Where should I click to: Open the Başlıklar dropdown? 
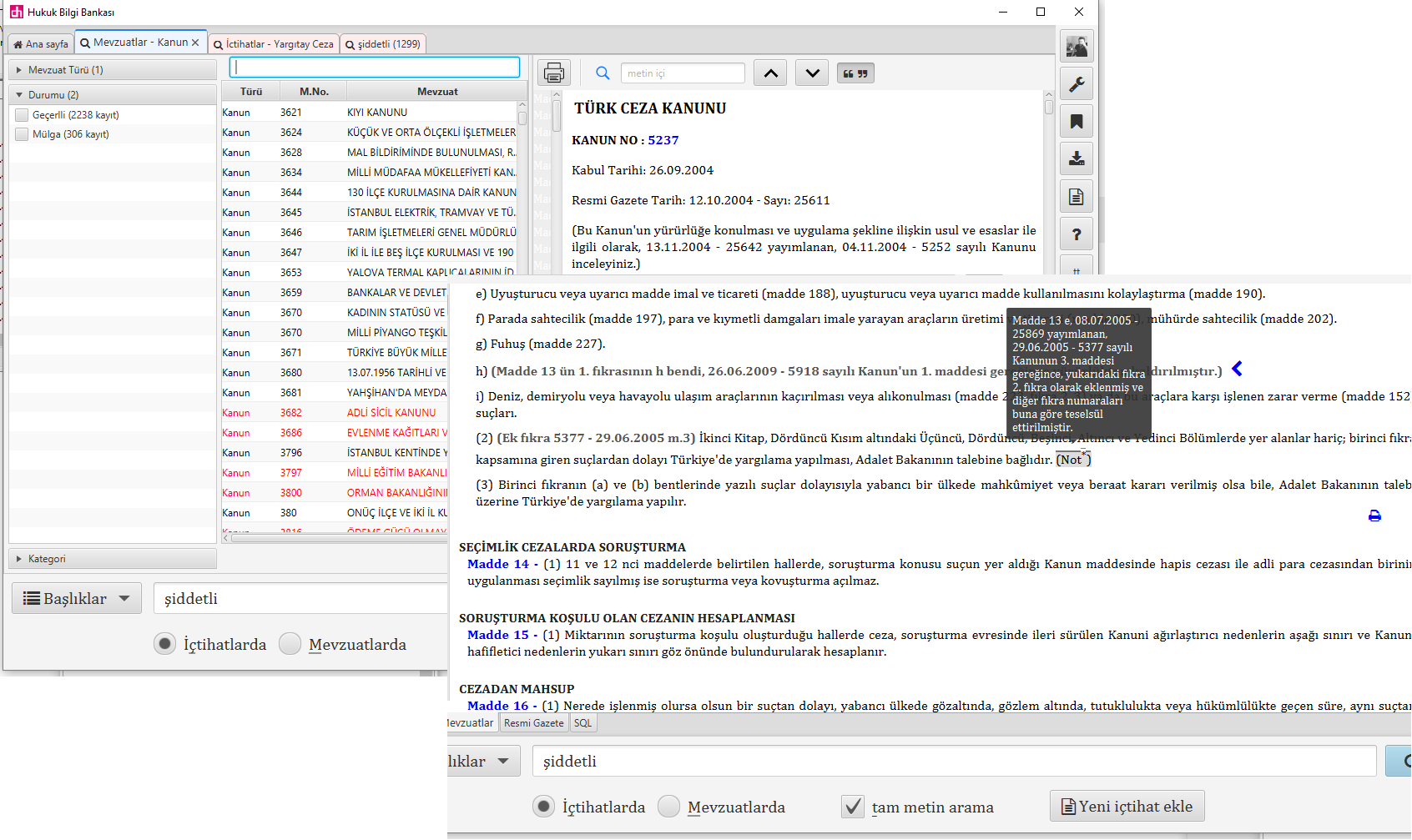[76, 598]
